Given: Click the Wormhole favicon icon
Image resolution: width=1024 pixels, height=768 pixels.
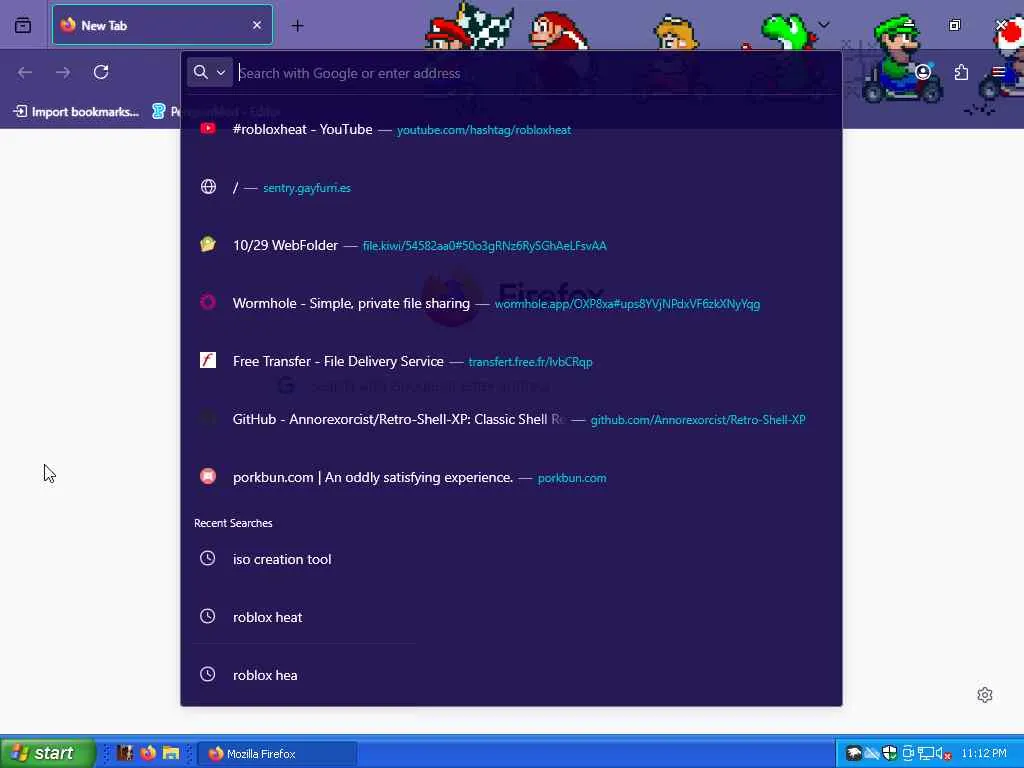Looking at the screenshot, I should click(x=208, y=302).
